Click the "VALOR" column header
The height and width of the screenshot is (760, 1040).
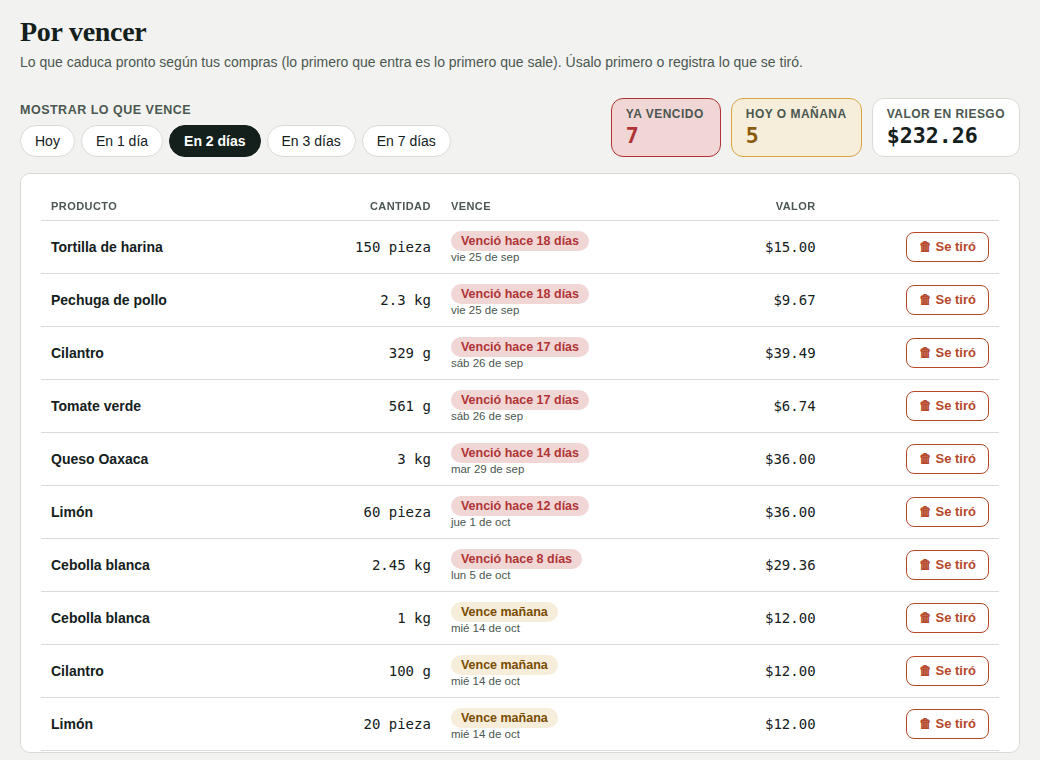[x=795, y=206]
